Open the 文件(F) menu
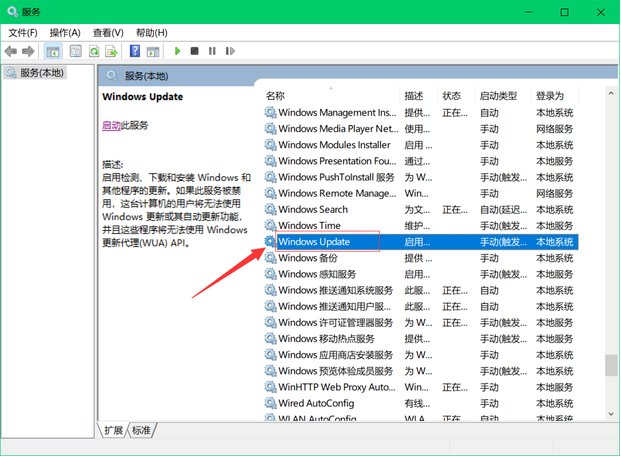The image size is (621, 457). (x=23, y=33)
